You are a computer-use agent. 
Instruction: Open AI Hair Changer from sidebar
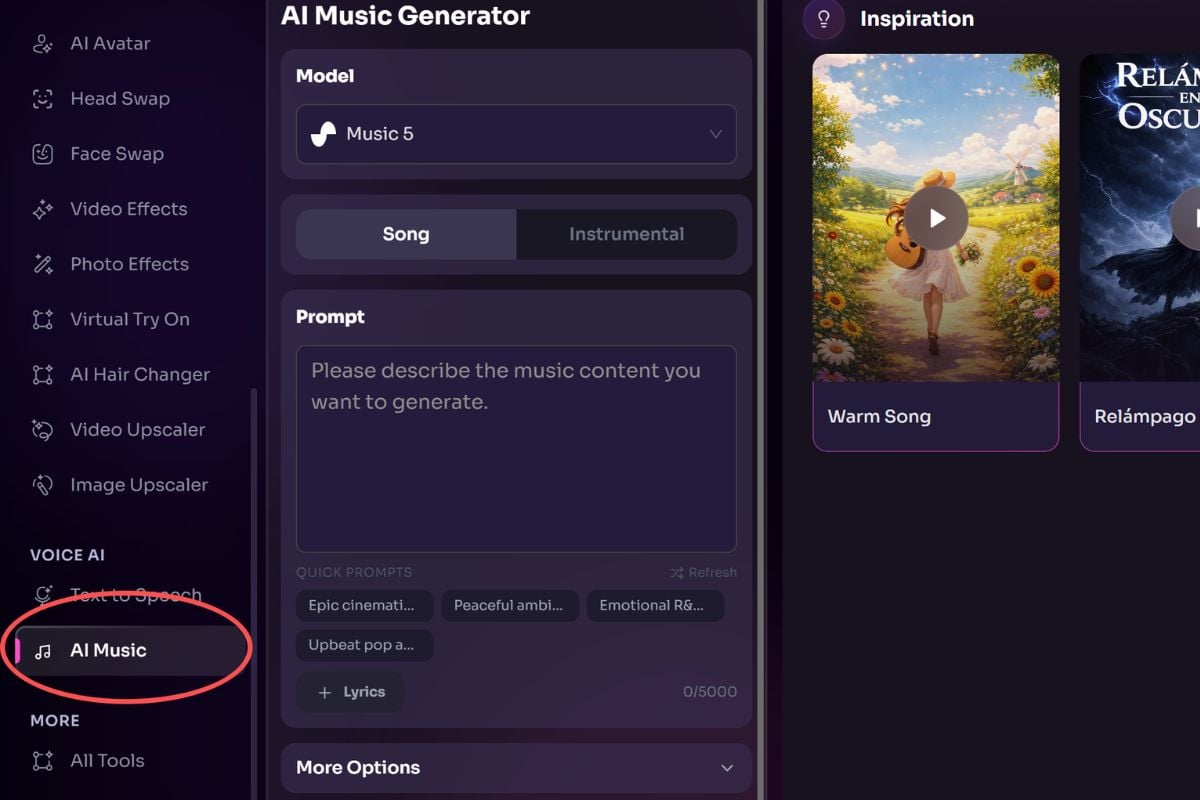(x=139, y=375)
